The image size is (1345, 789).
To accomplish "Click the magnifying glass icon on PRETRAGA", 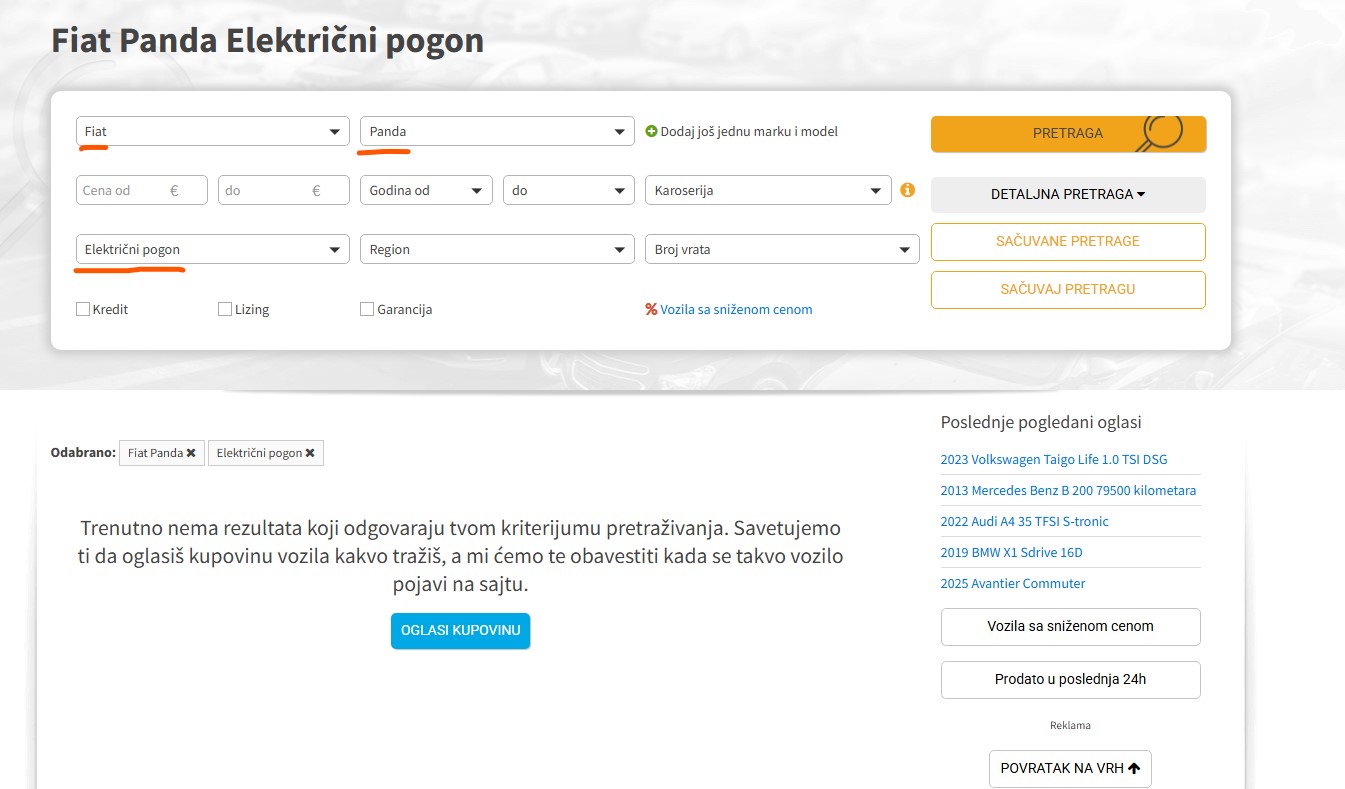I will coord(1160,133).
